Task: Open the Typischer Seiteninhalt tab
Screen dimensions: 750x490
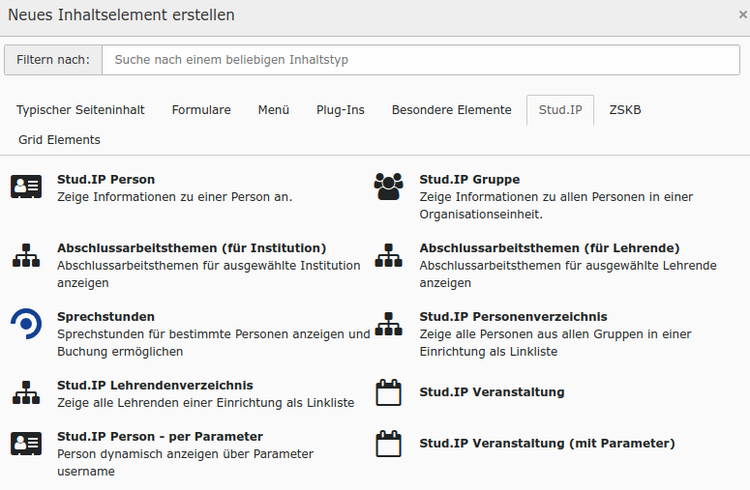Action: point(80,110)
